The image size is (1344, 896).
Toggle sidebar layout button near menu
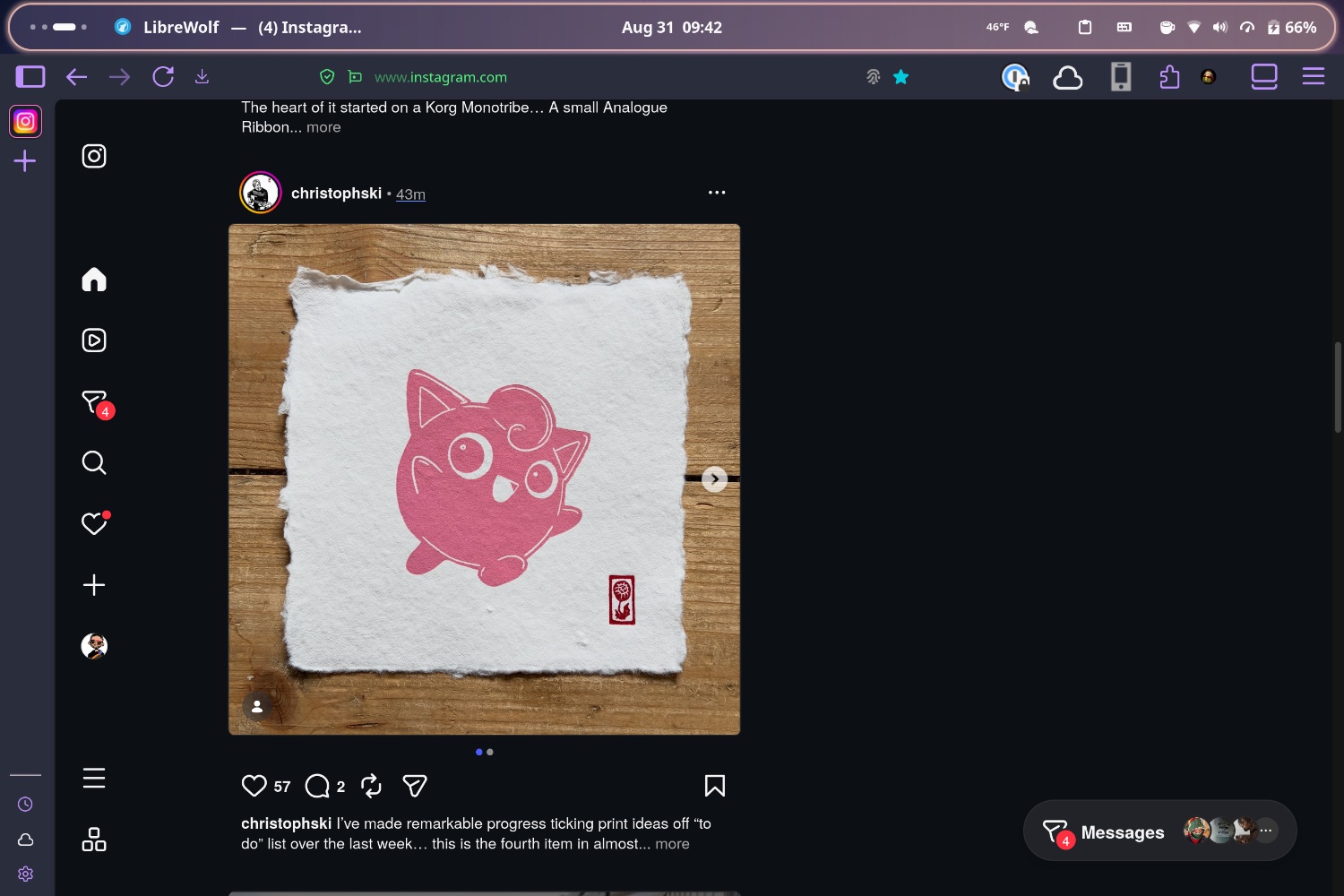pos(1264,77)
